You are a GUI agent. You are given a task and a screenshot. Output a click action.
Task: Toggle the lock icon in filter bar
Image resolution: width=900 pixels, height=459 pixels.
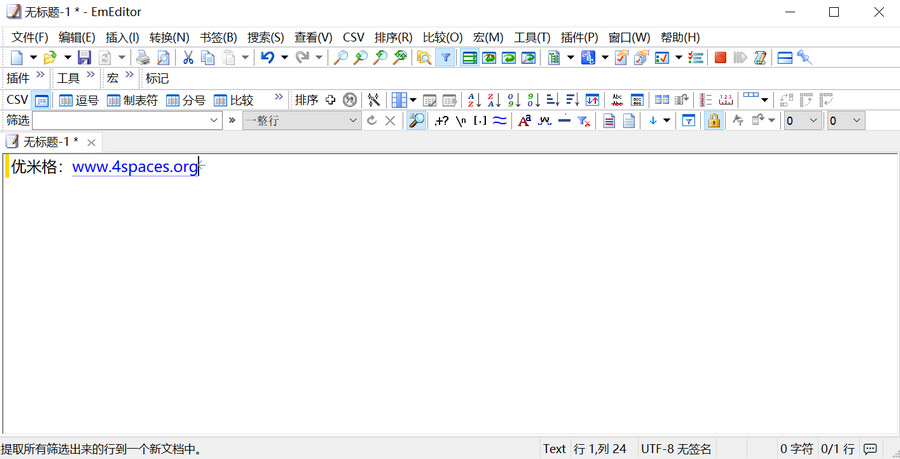[x=714, y=121]
